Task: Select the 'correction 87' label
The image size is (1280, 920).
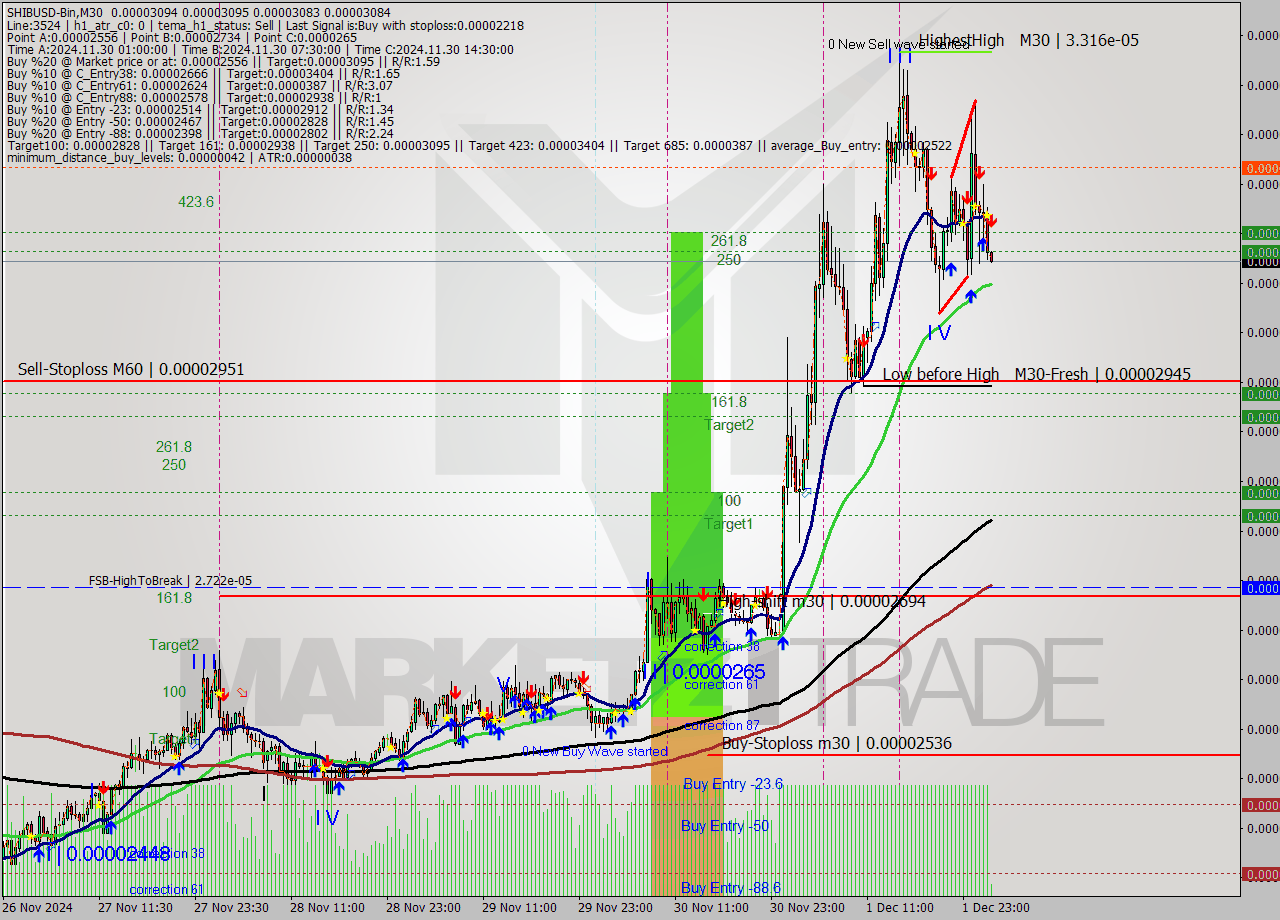Action: [x=721, y=725]
